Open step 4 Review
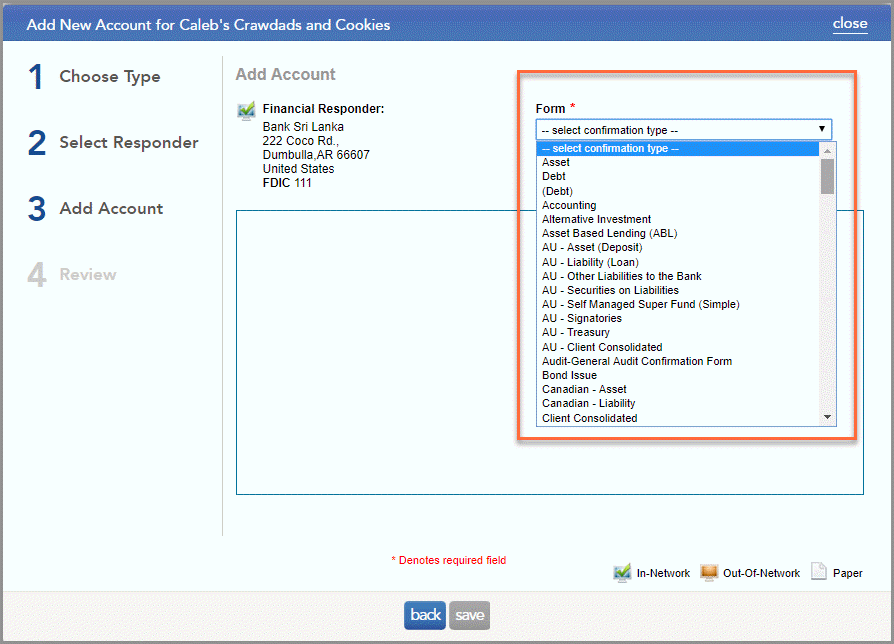Screen dimensions: 894x644 (x=88, y=274)
